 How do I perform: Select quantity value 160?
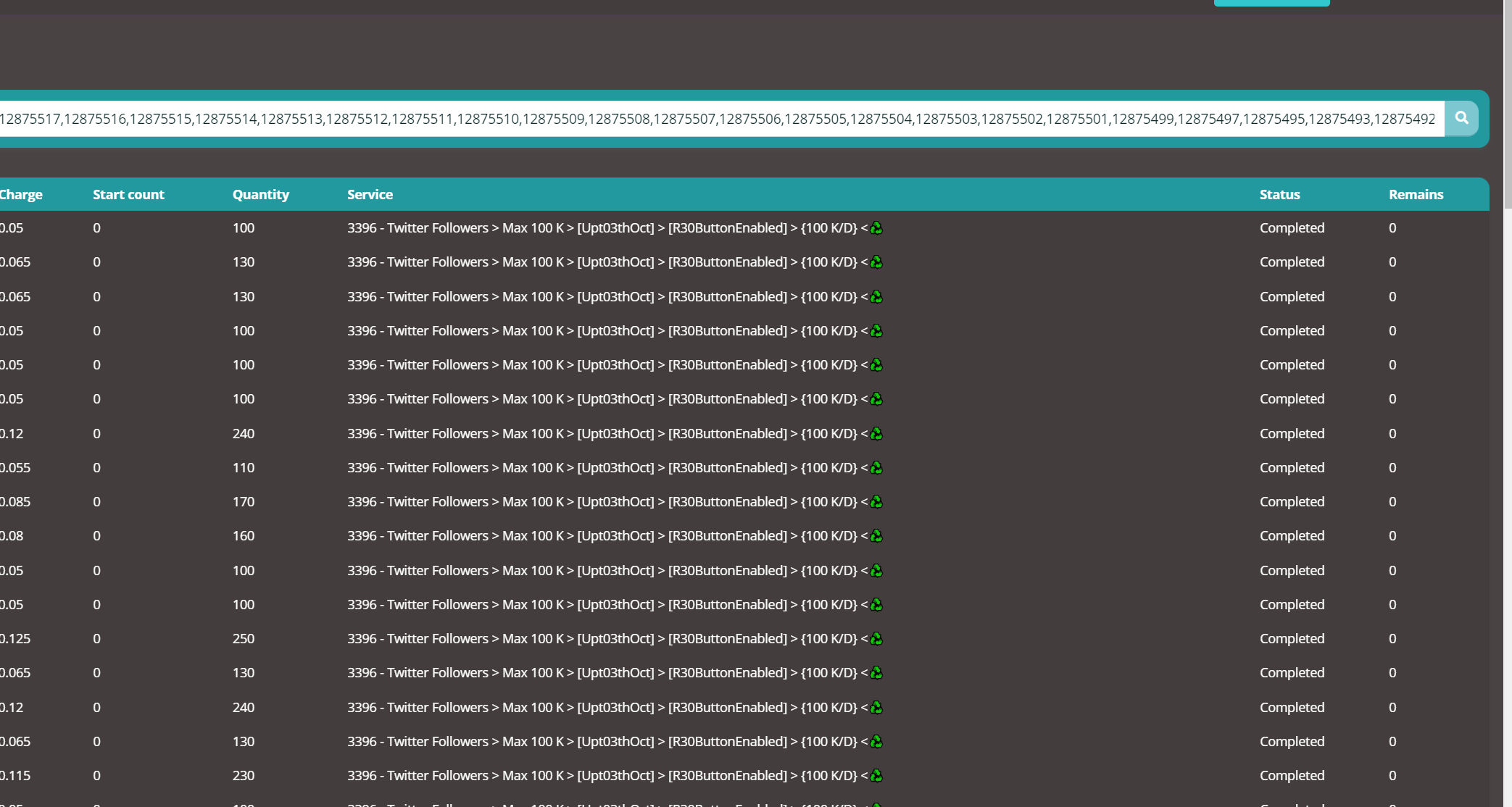244,535
